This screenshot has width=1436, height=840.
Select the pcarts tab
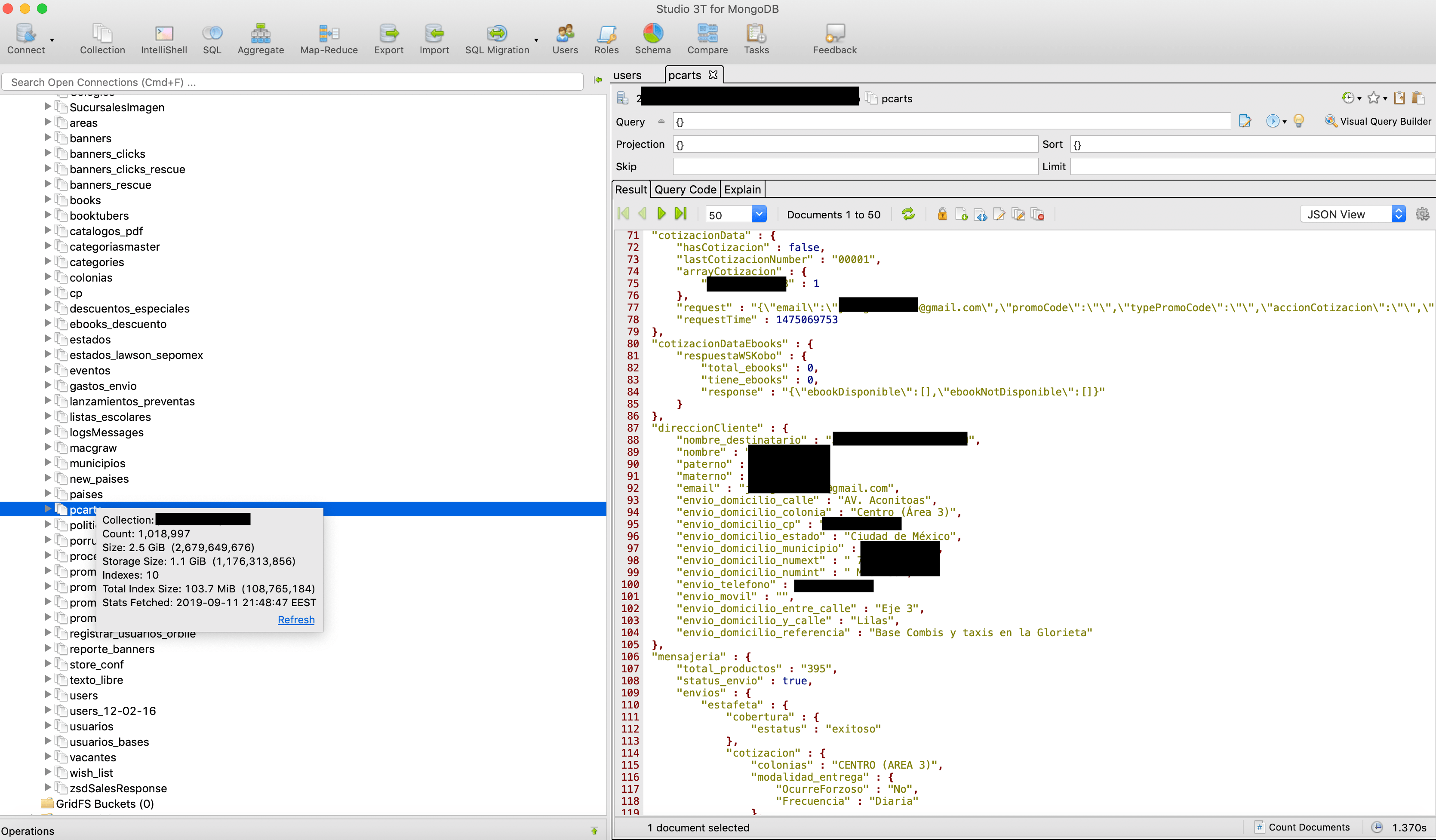(684, 75)
